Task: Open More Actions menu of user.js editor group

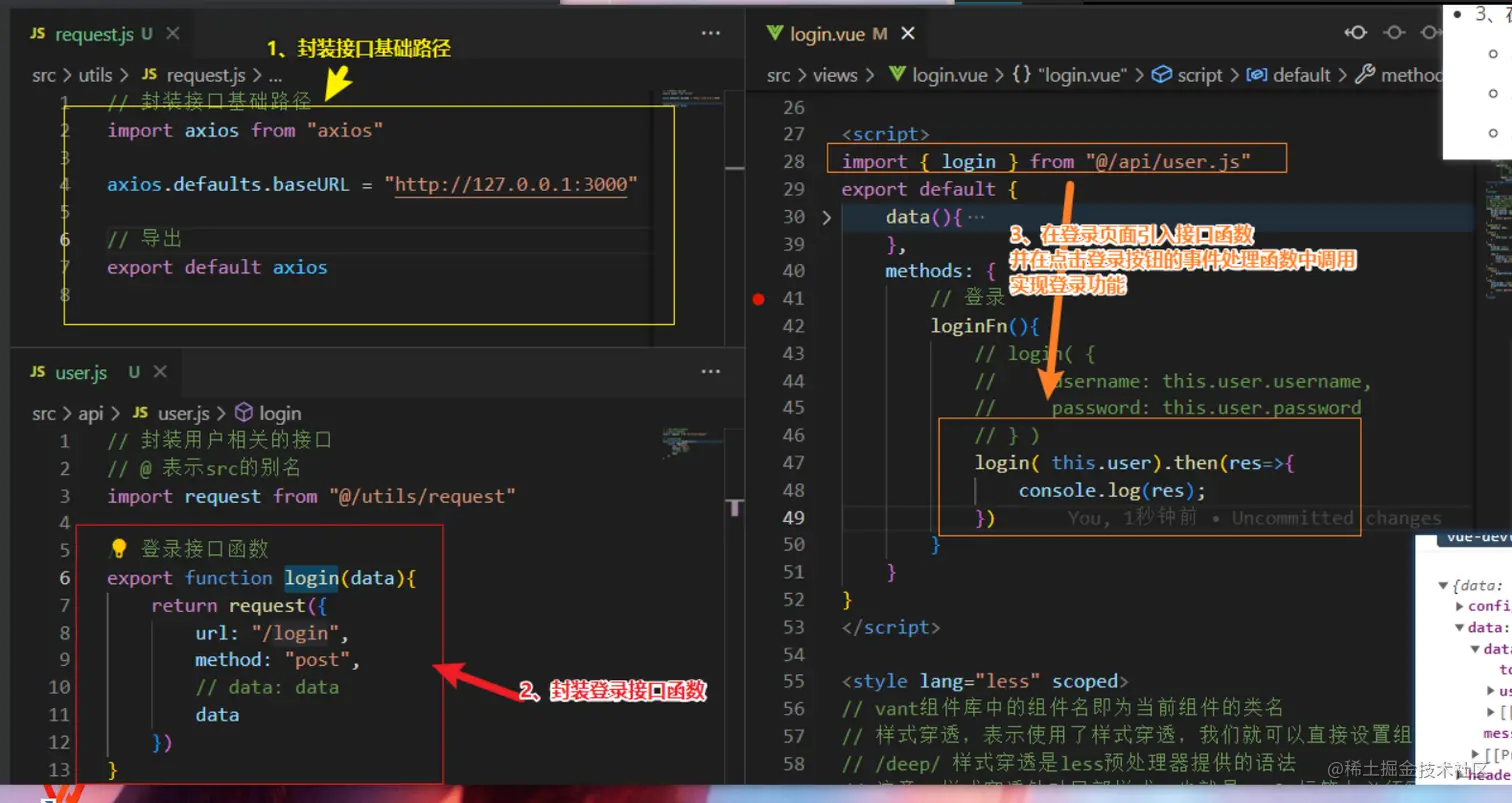Action: tap(711, 372)
